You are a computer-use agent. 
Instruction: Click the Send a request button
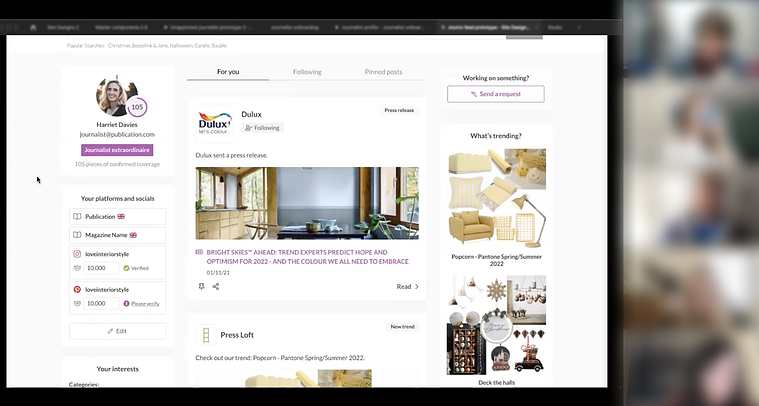click(x=496, y=94)
